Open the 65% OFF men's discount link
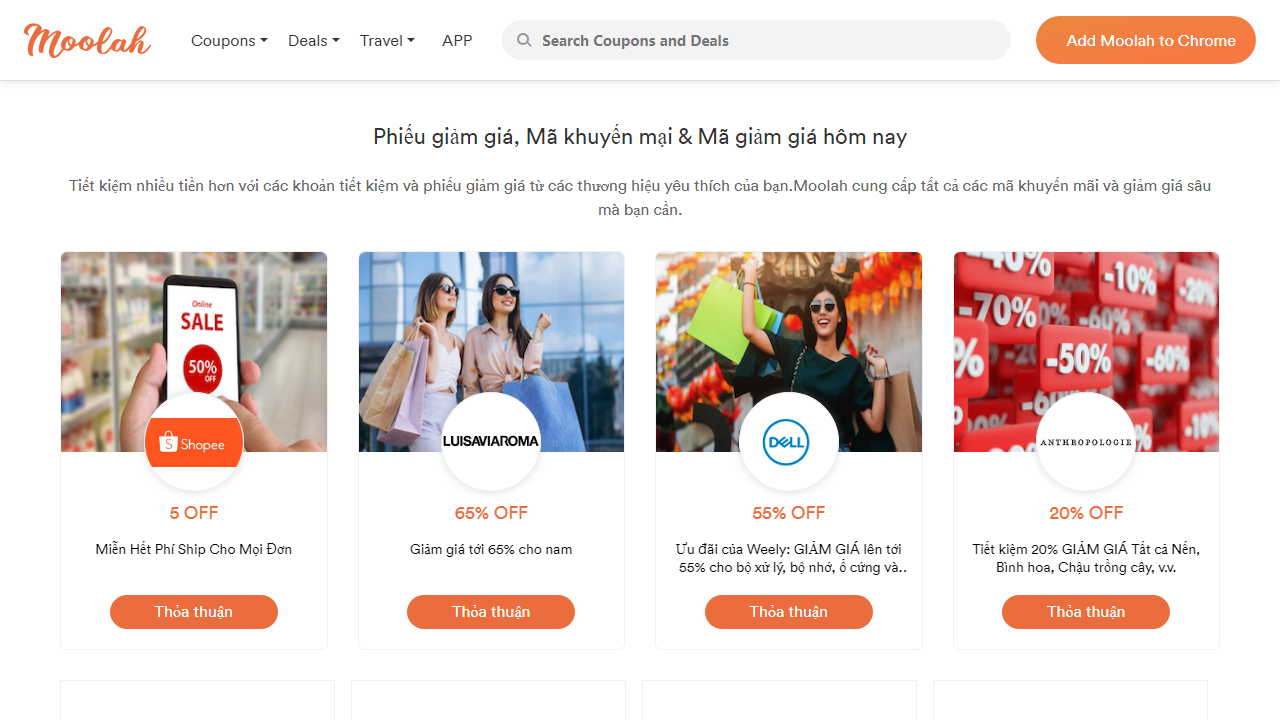 coord(490,512)
